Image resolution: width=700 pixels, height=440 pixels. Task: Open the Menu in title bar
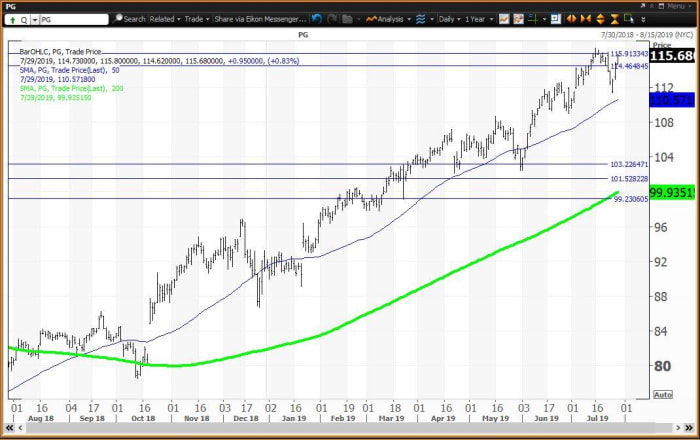pyautogui.click(x=676, y=5)
